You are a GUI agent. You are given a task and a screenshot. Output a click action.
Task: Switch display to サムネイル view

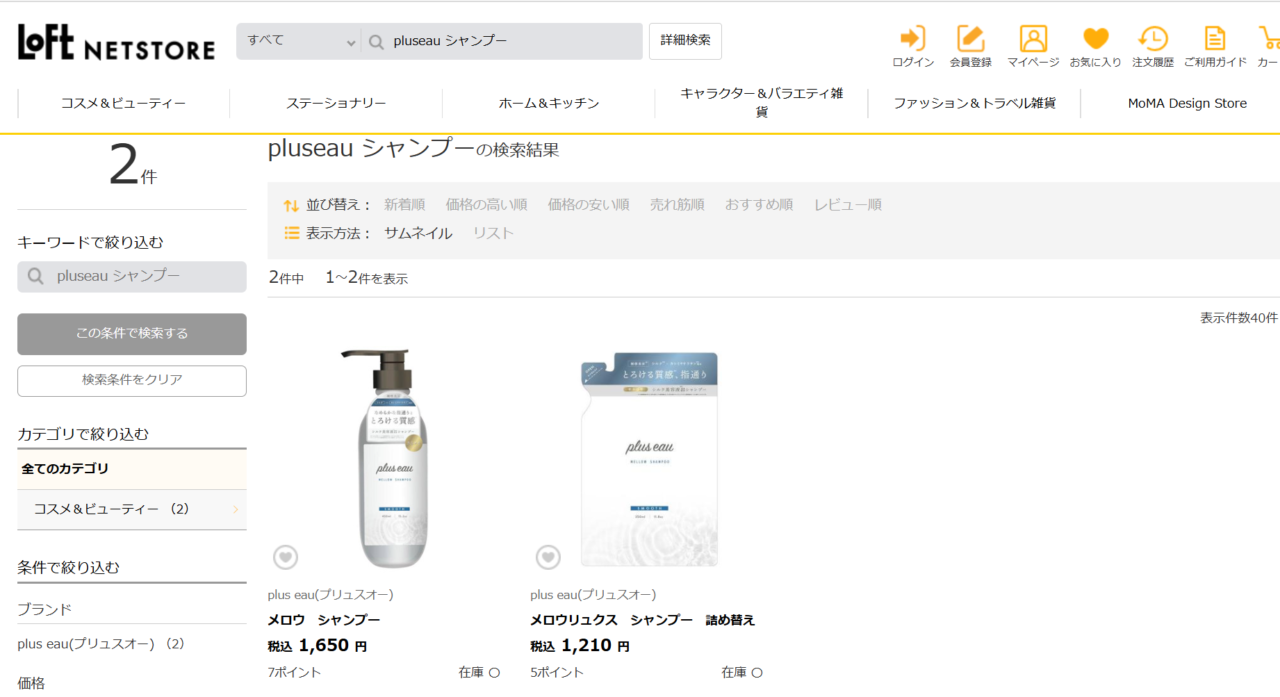[418, 233]
